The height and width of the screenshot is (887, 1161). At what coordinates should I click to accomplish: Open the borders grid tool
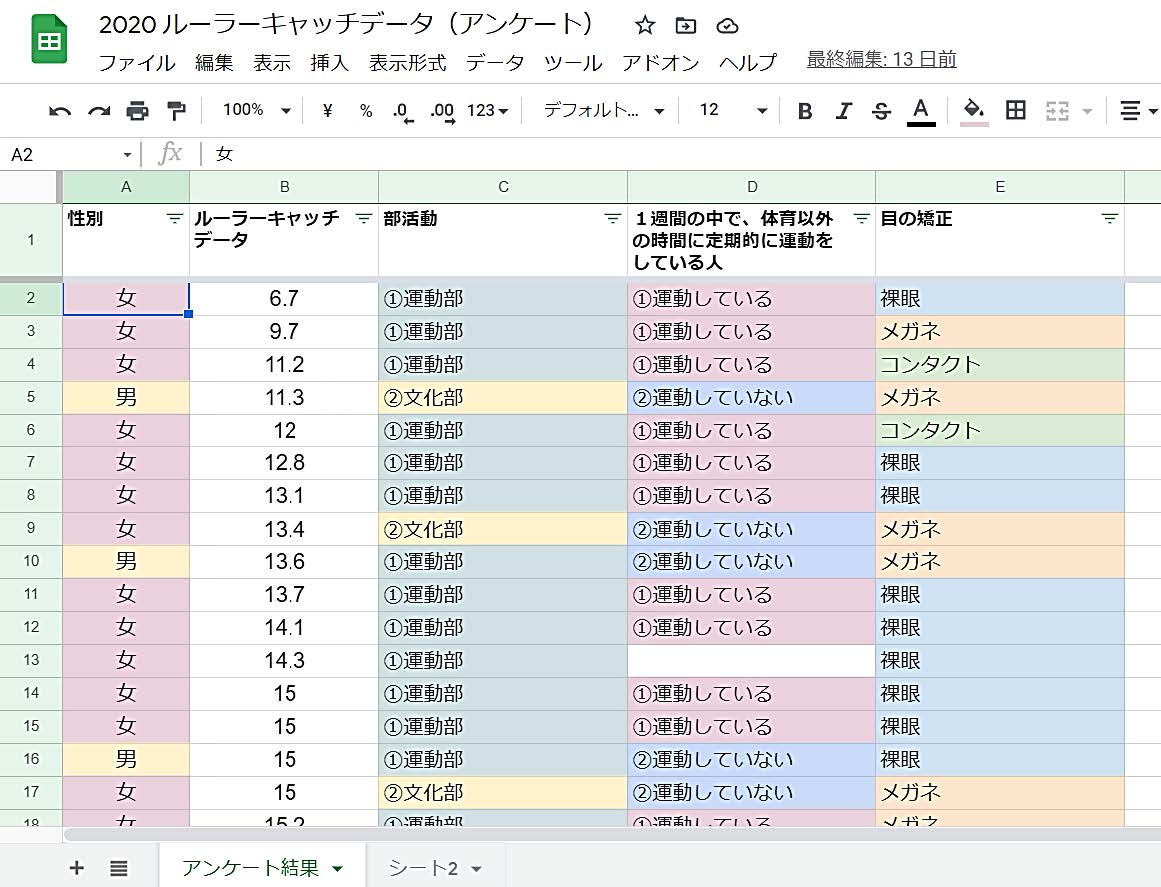[1015, 111]
